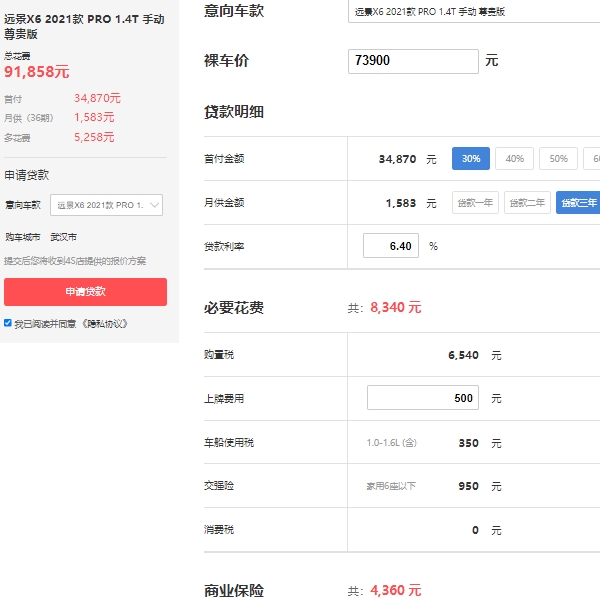The width and height of the screenshot is (600, 600).
Task: Click the 裸车价 input showing 73900
Action: point(414,61)
